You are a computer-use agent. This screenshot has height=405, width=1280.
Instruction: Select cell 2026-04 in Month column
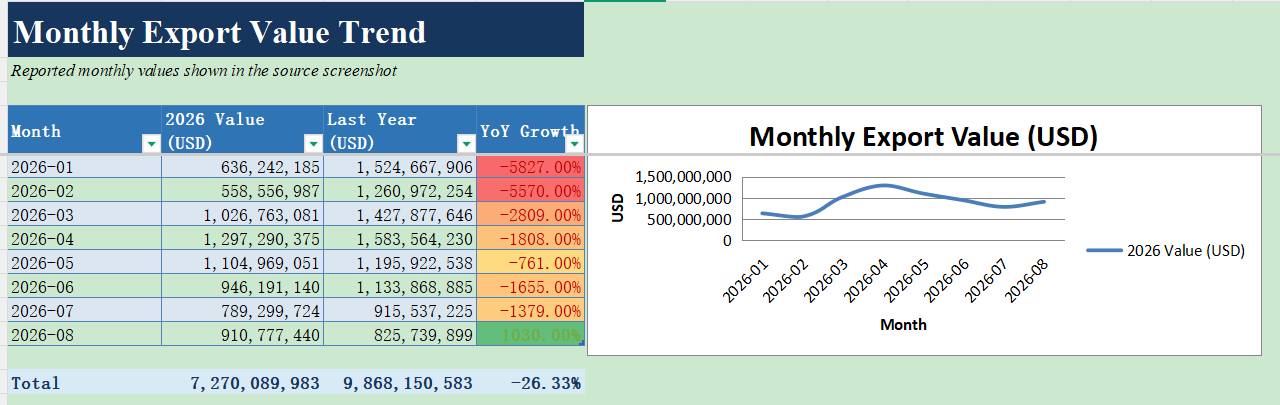(85, 239)
